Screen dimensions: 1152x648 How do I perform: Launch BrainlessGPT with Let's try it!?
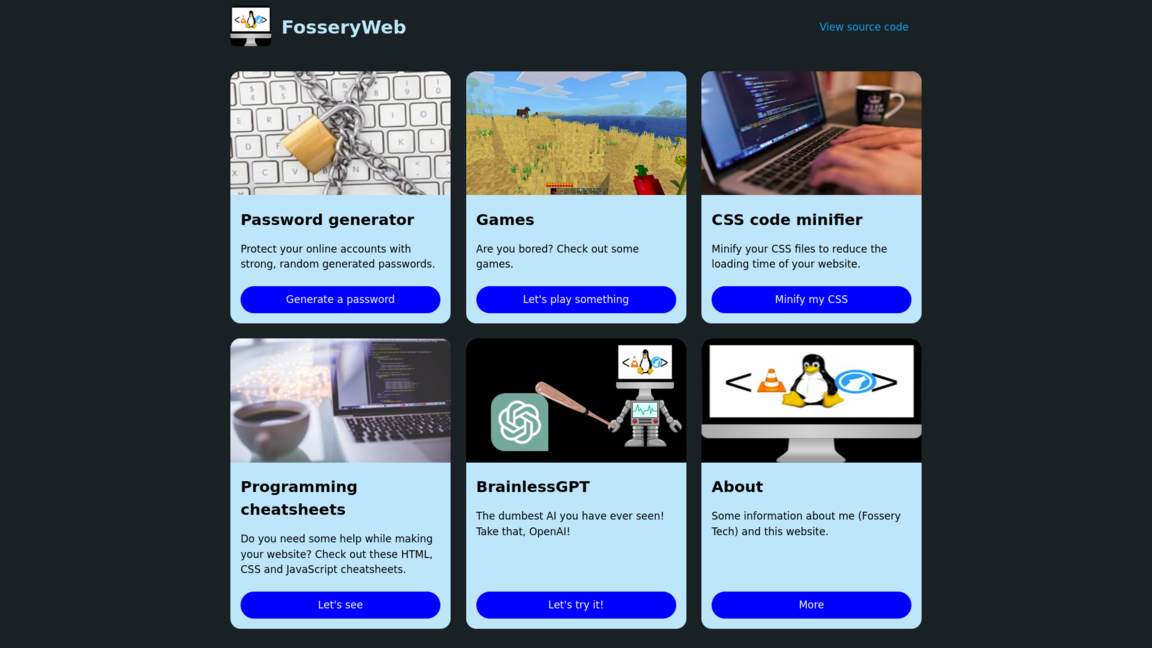coord(576,605)
